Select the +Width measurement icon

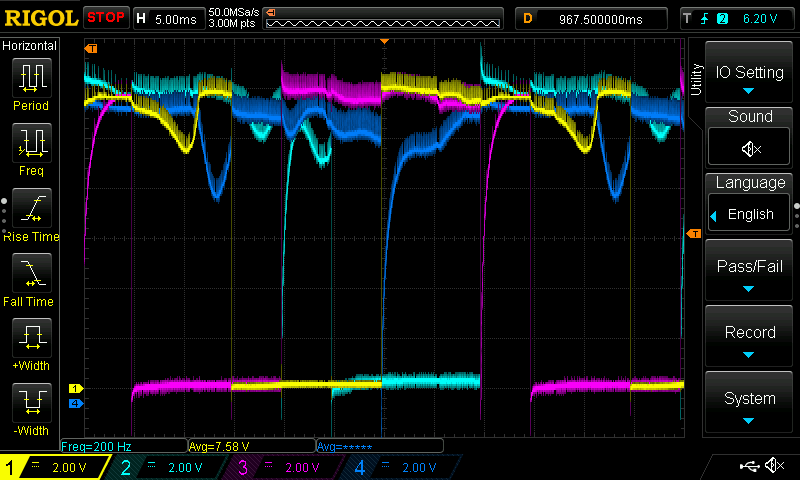click(31, 338)
